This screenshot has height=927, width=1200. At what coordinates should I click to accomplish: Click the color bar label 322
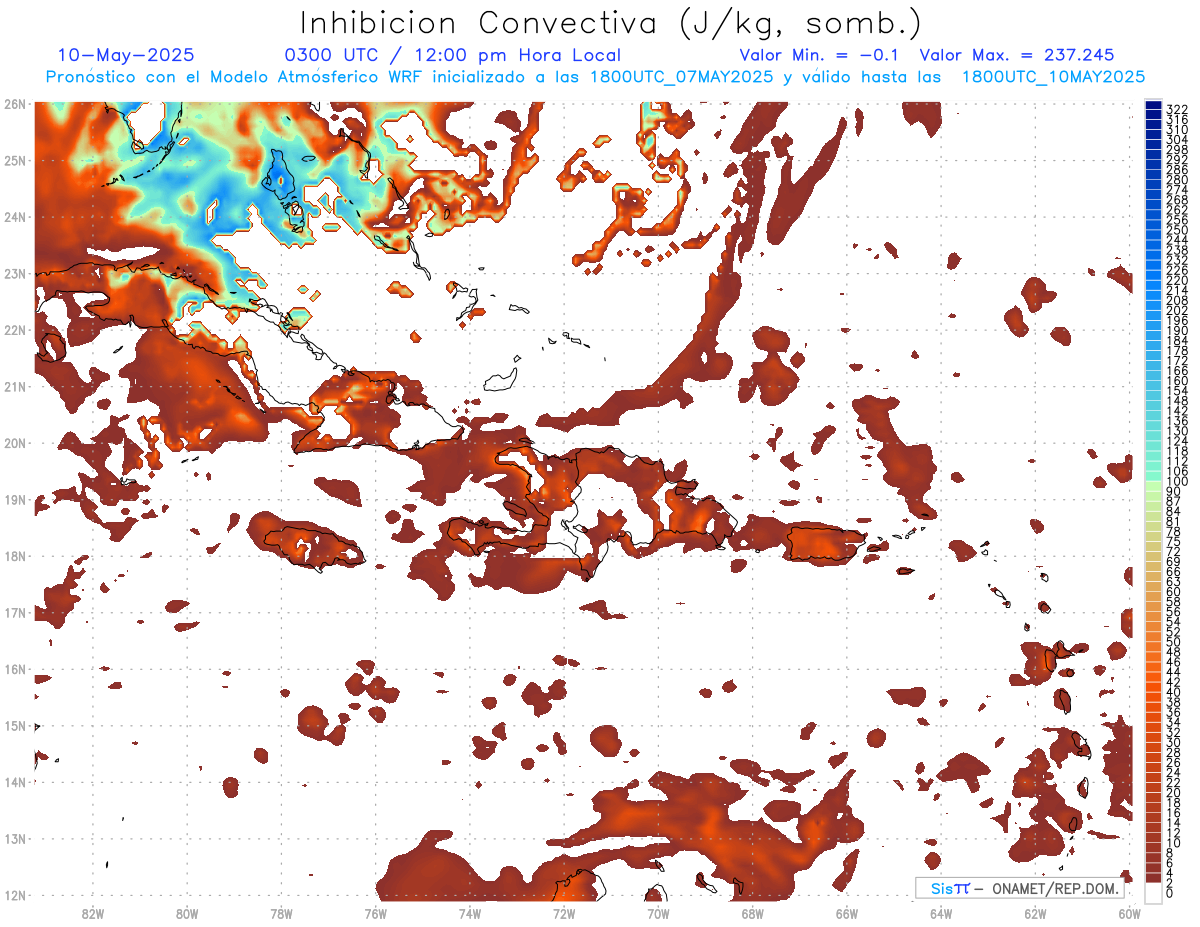click(1177, 109)
